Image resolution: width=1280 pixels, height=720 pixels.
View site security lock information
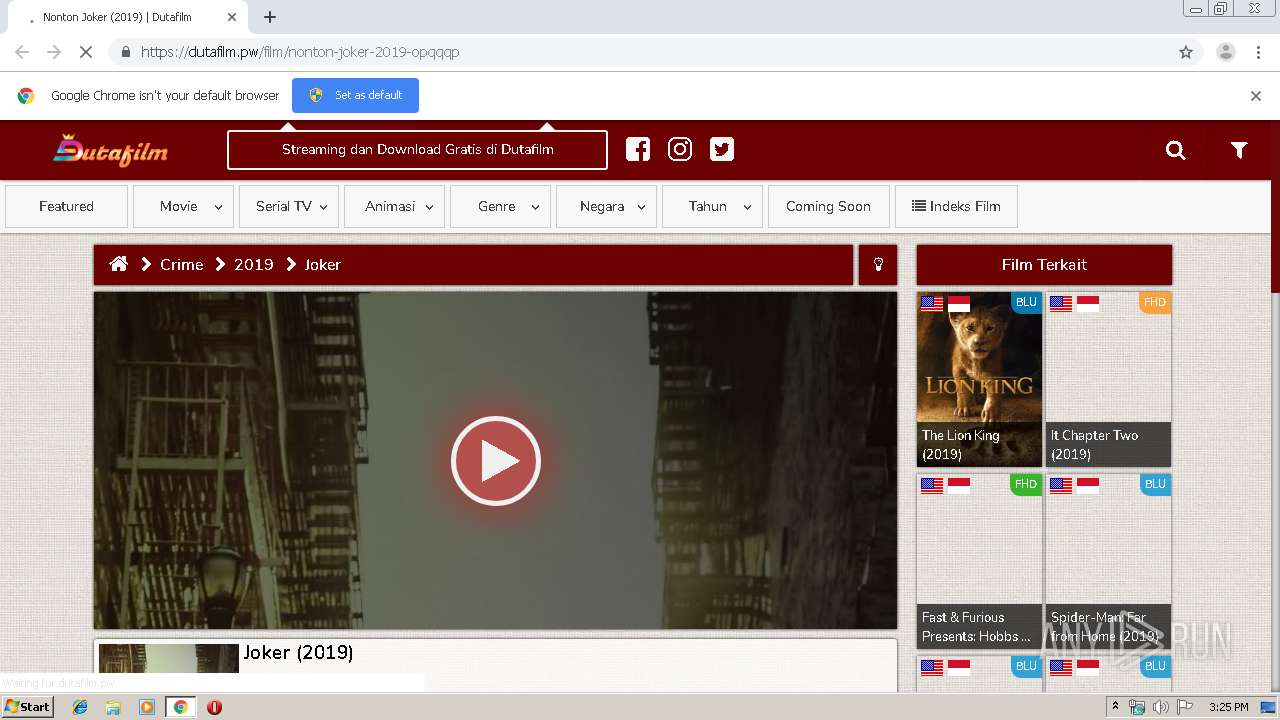pyautogui.click(x=125, y=52)
